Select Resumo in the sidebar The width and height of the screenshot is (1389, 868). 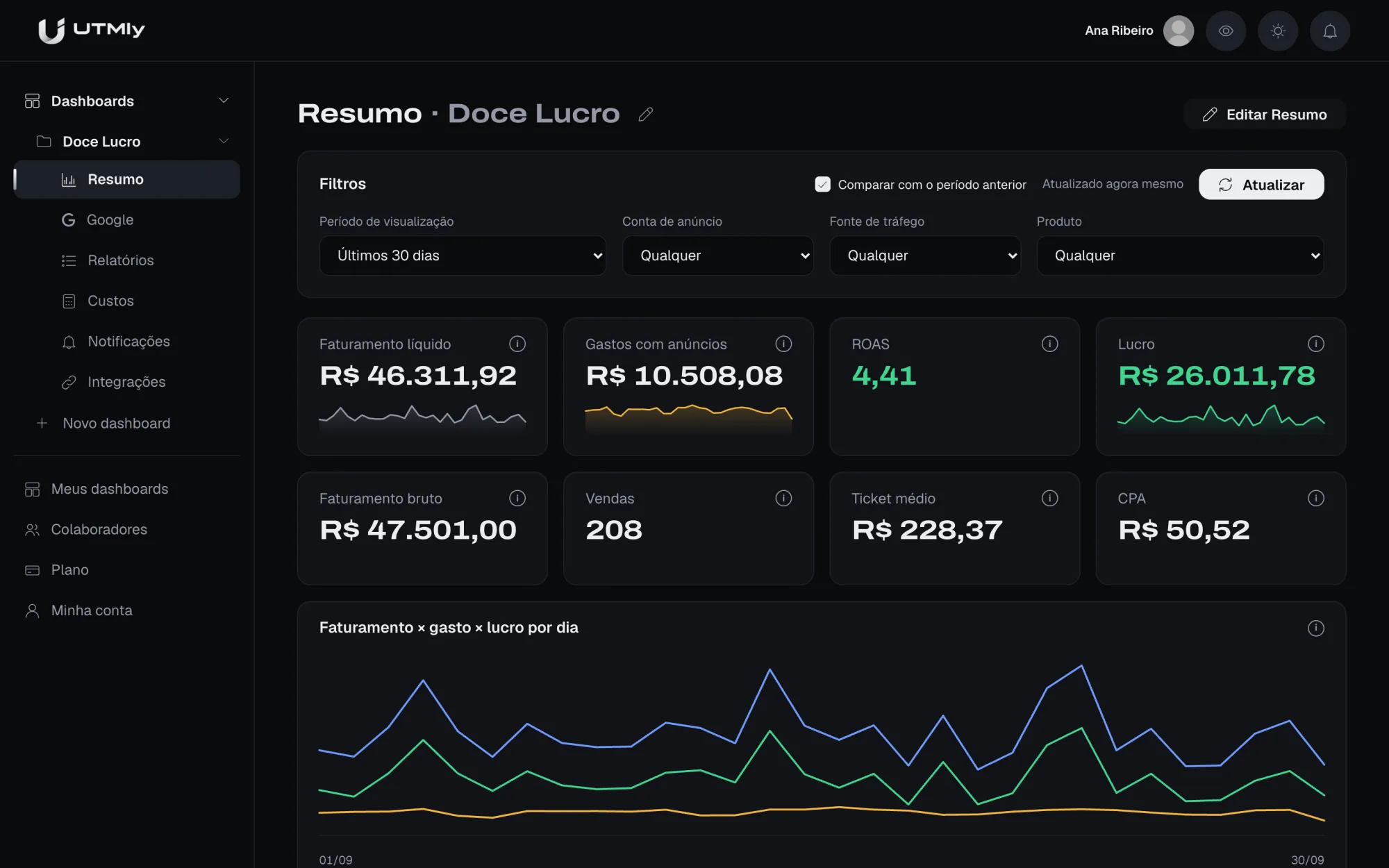127,179
